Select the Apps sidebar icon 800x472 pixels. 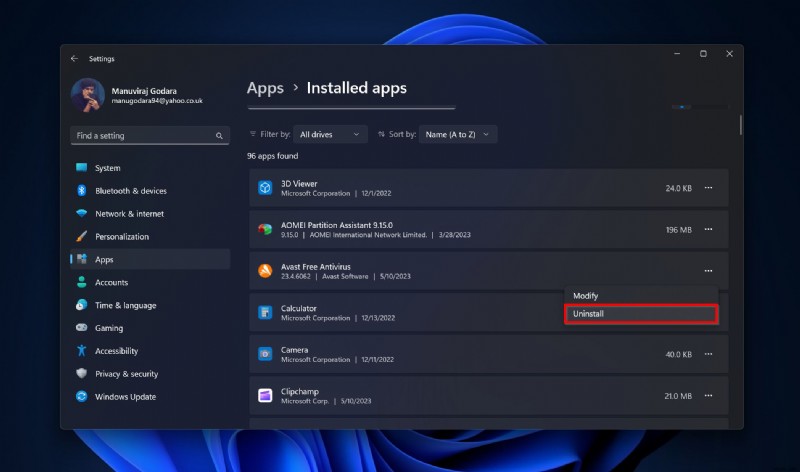pyautogui.click(x=82, y=259)
